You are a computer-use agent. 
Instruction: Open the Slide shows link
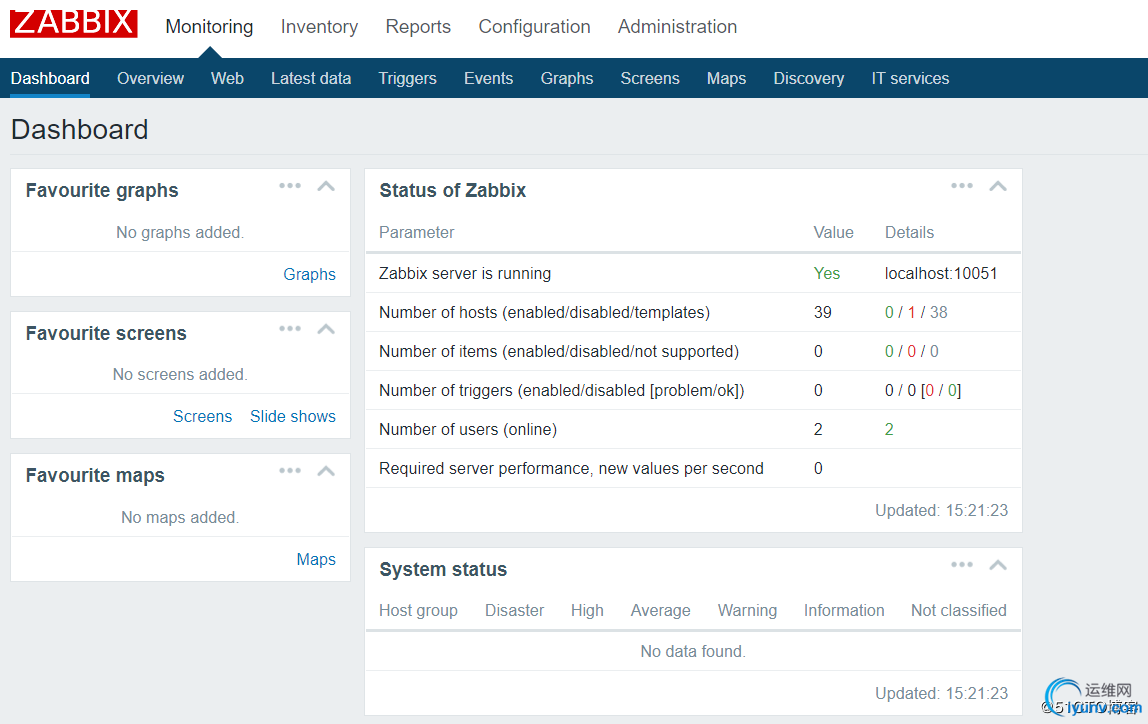tap(293, 417)
